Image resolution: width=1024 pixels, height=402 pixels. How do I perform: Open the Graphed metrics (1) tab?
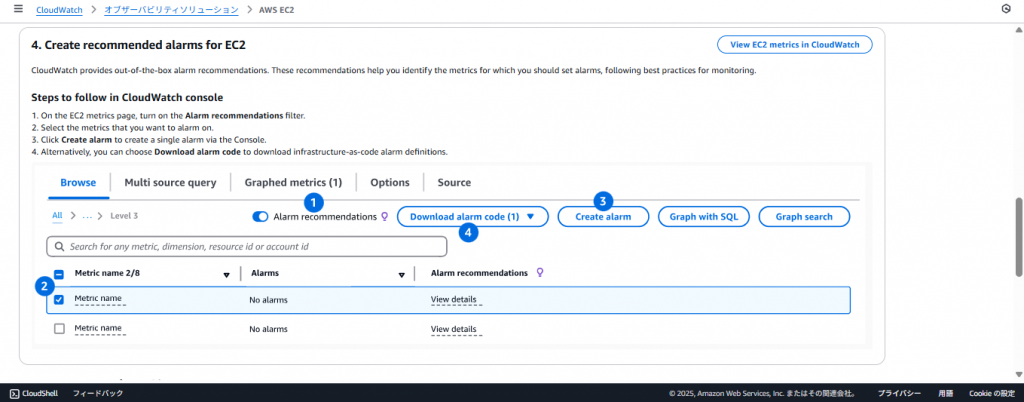(293, 183)
